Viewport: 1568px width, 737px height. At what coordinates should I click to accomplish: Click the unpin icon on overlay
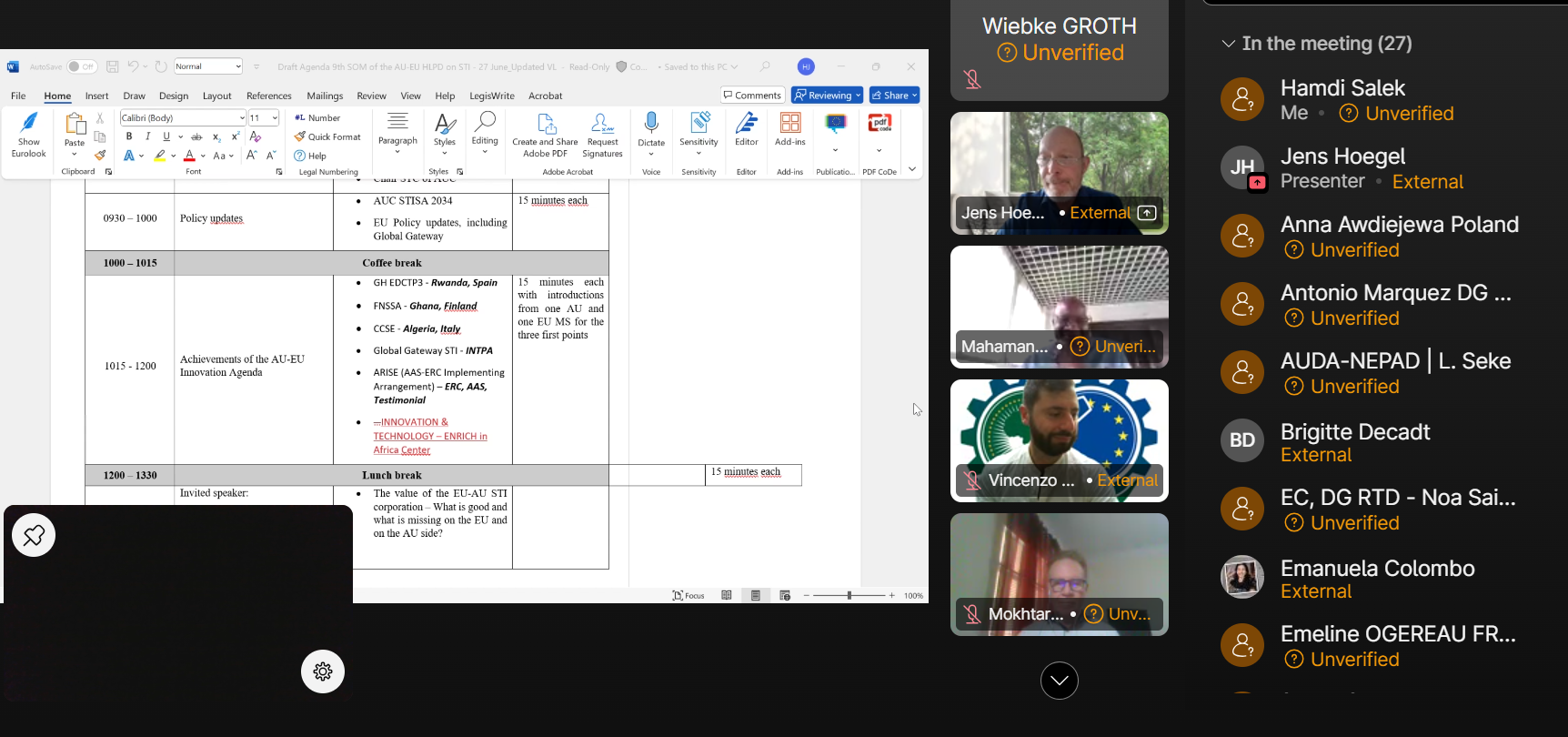[x=34, y=535]
